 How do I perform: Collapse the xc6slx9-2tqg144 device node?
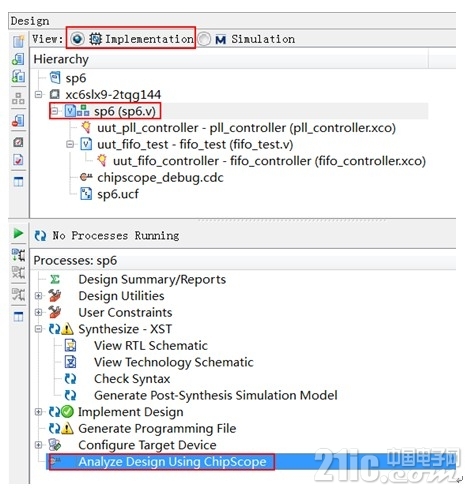39,94
